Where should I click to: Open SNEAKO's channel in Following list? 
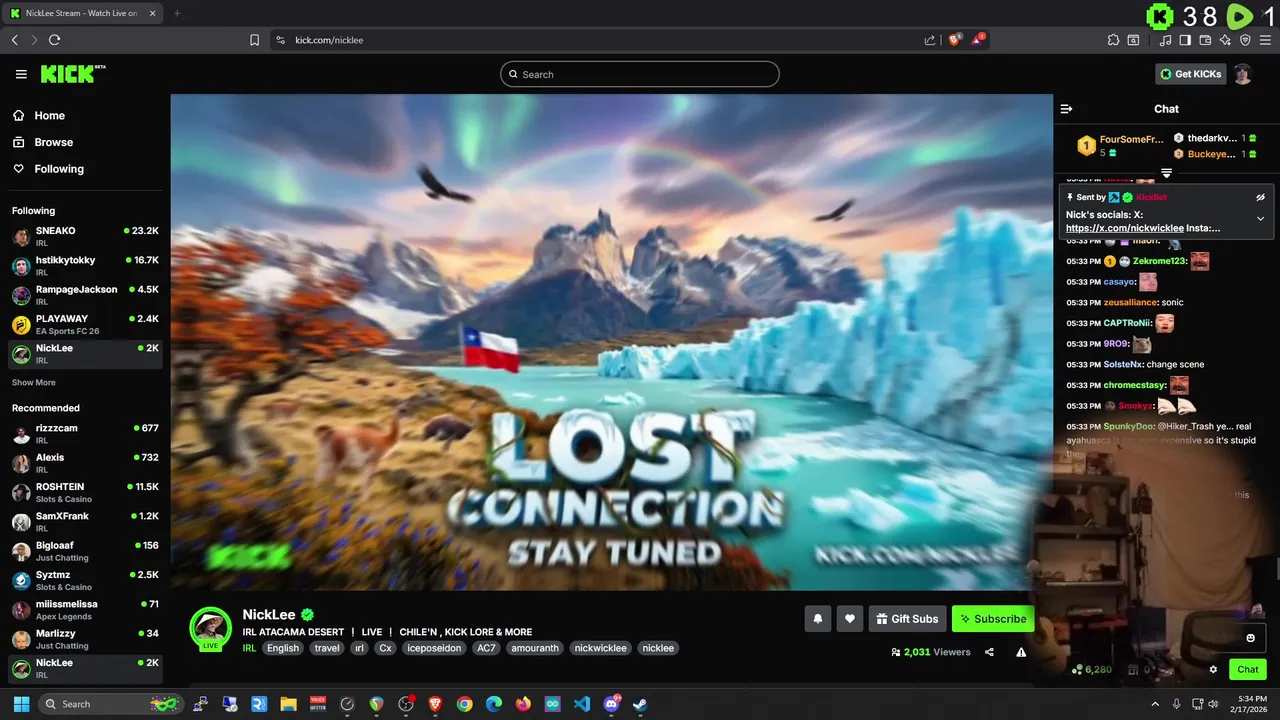(85, 236)
